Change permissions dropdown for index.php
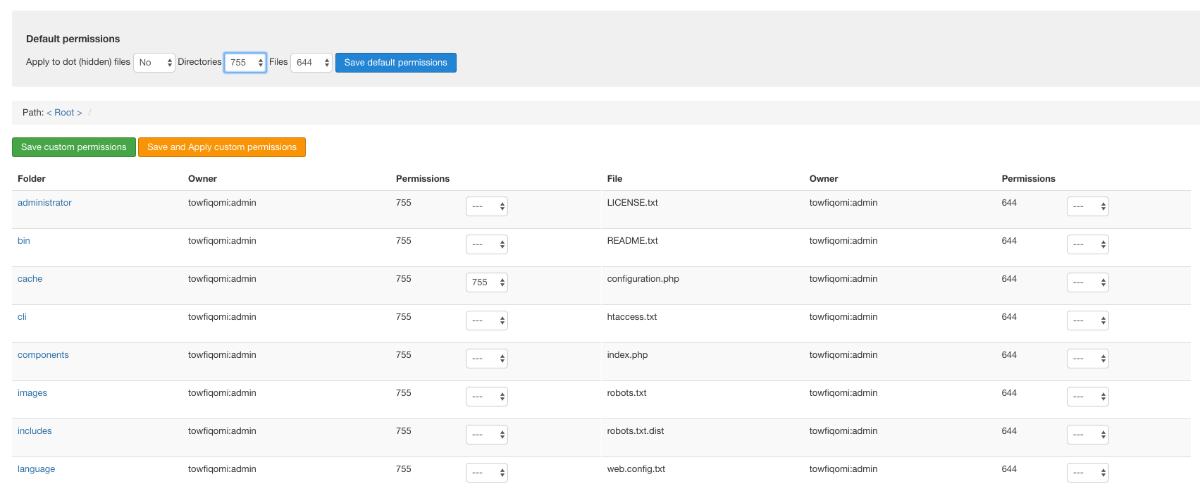Image resolution: width=1200 pixels, height=491 pixels. (1088, 359)
